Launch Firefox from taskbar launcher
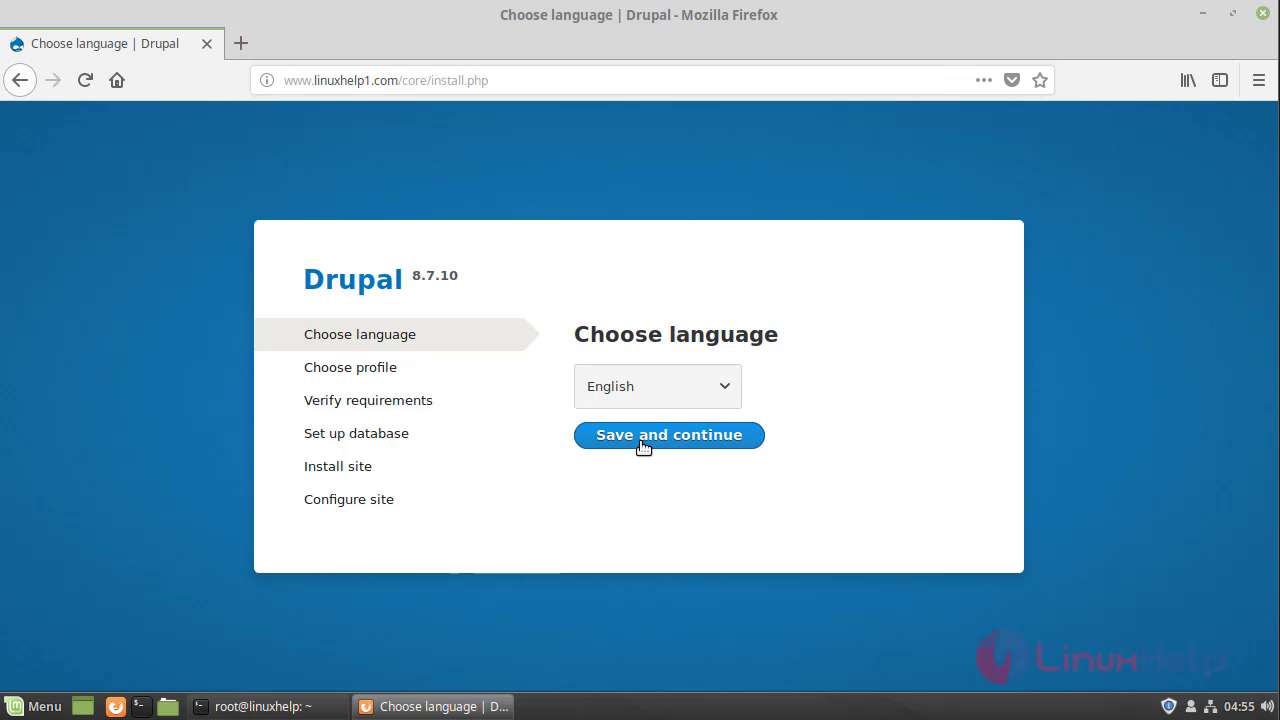Image resolution: width=1280 pixels, height=720 pixels. (x=116, y=706)
